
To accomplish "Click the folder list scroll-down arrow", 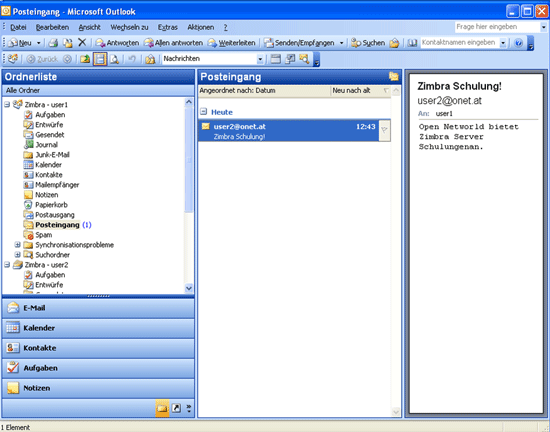I will click(x=189, y=288).
